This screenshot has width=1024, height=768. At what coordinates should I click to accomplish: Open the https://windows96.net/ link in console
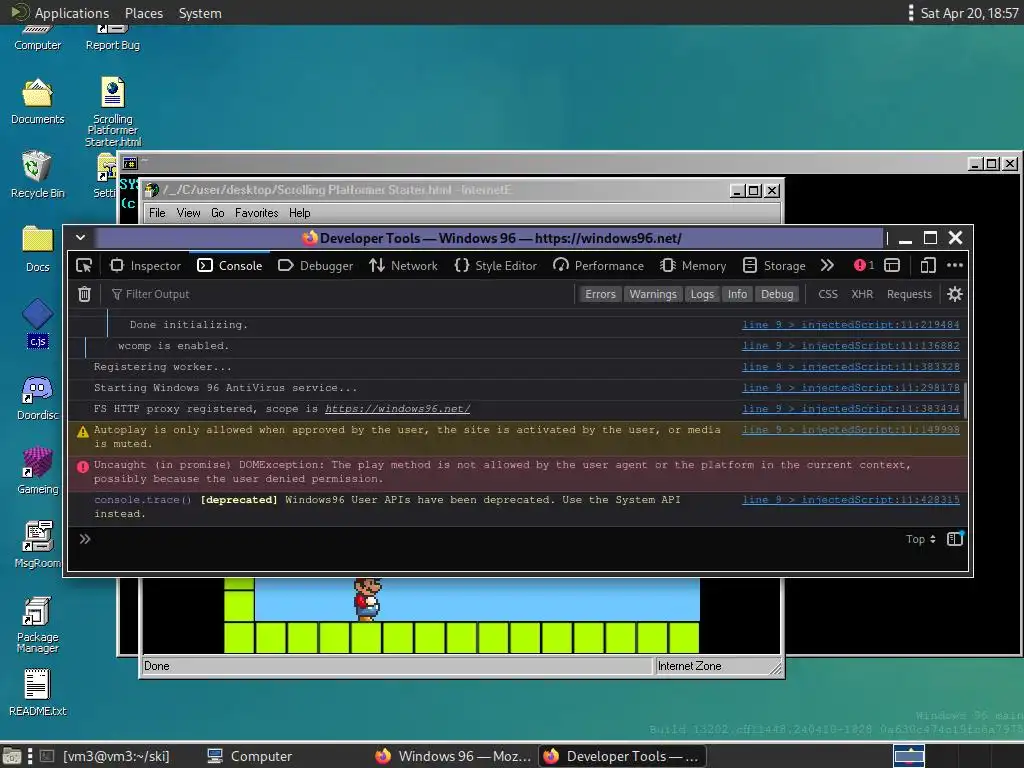[397, 409]
